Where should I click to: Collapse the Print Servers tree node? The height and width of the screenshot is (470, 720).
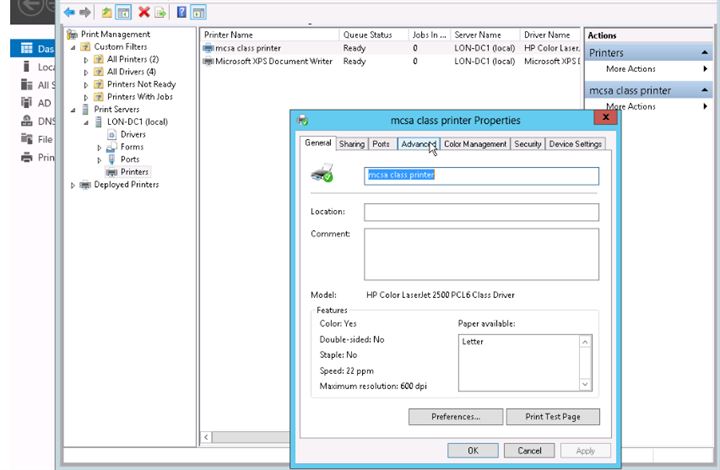pos(73,110)
